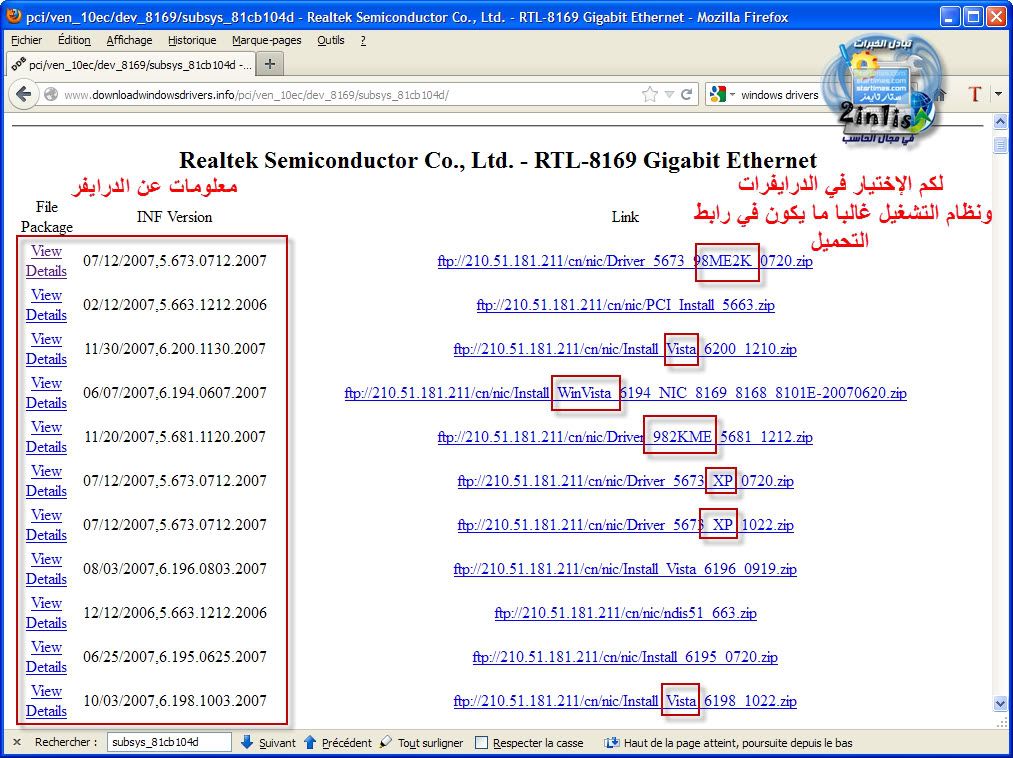Viewport: 1013px width, 758px height.
Task: Minimize the Firefox window
Action: pos(950,17)
